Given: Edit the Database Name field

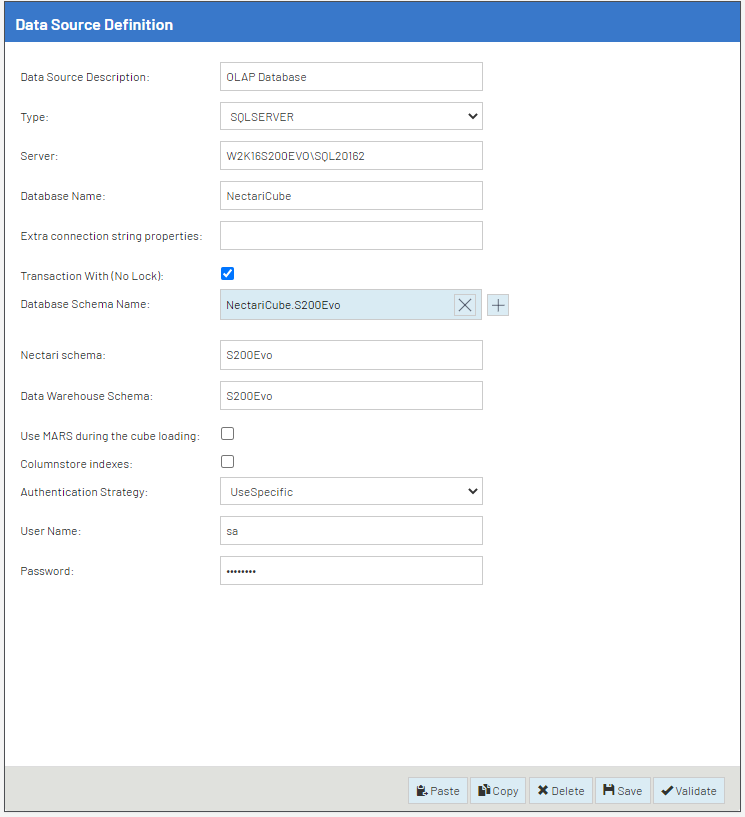Looking at the screenshot, I should click(x=351, y=196).
